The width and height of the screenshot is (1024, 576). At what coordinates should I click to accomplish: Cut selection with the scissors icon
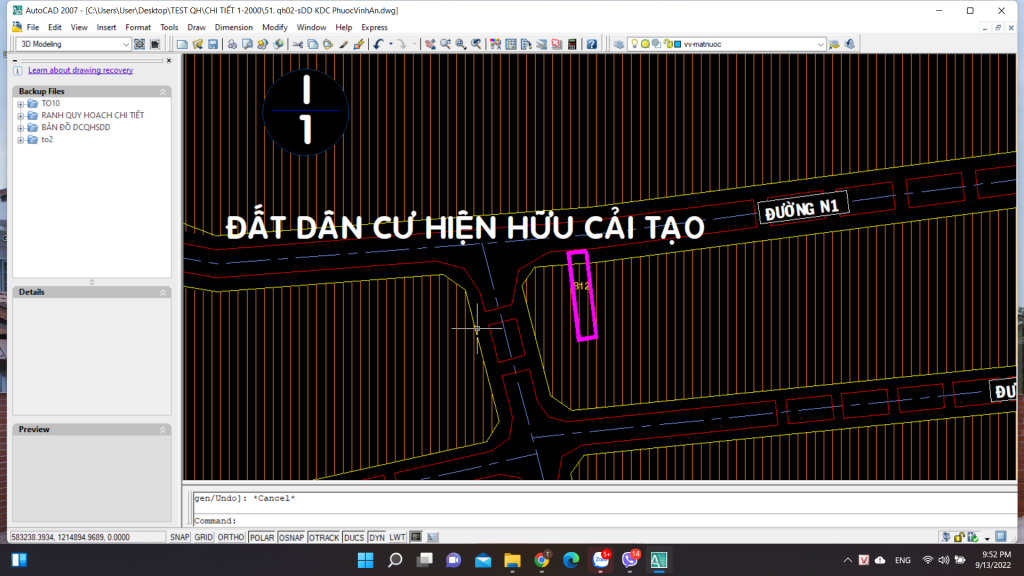298,44
